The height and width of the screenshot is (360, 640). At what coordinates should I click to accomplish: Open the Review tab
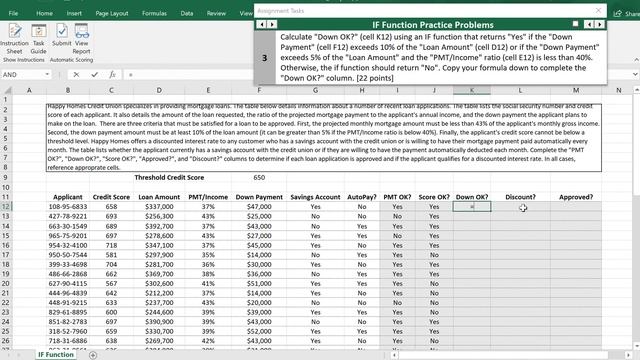(216, 13)
